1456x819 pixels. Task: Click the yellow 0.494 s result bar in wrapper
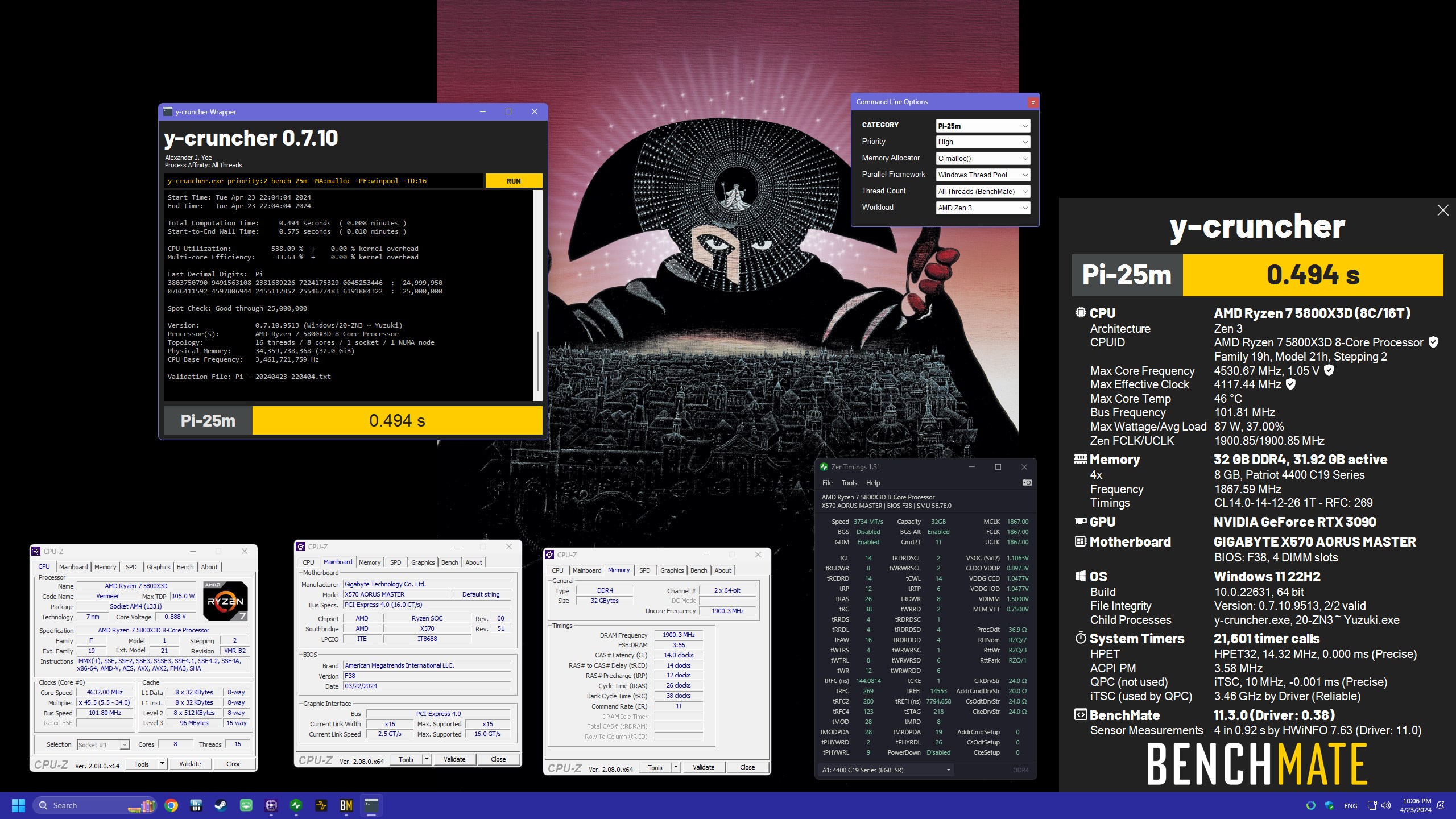coord(397,420)
